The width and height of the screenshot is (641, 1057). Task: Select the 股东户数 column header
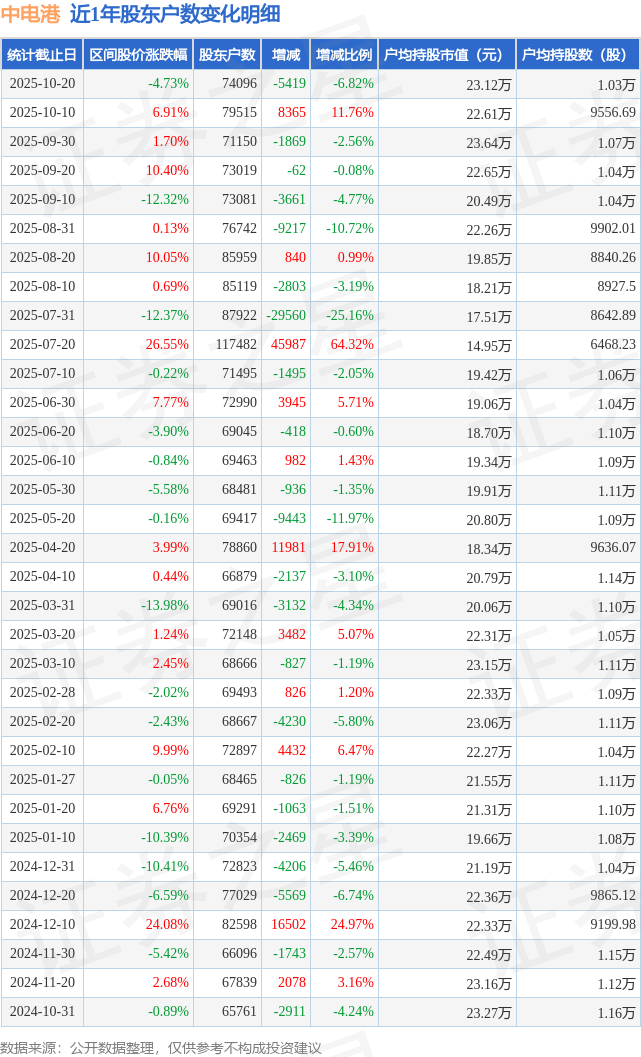click(x=227, y=55)
